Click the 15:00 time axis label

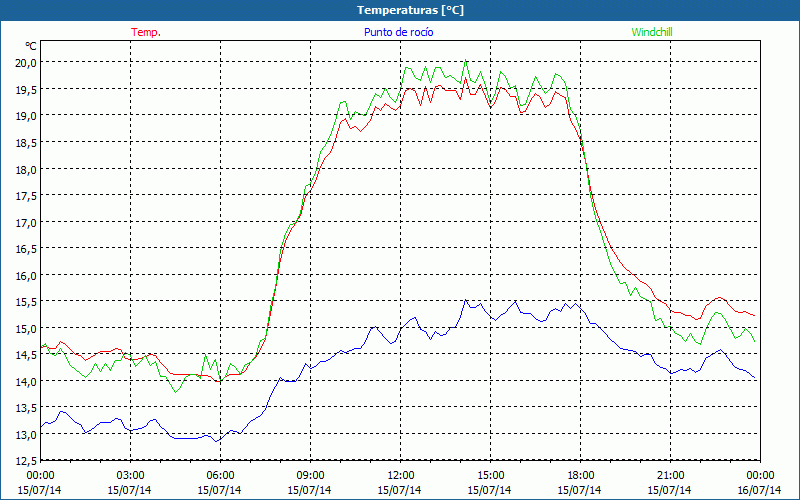[x=490, y=476]
